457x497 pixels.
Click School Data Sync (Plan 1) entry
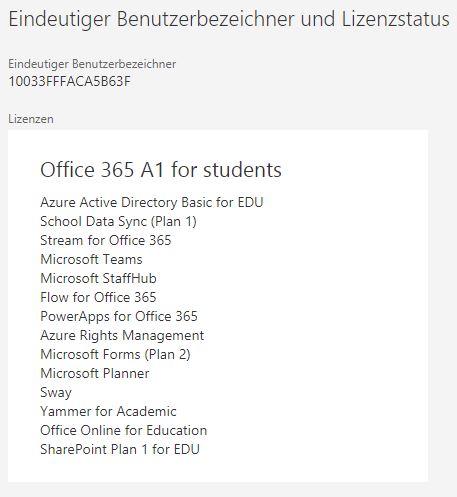[x=118, y=222]
